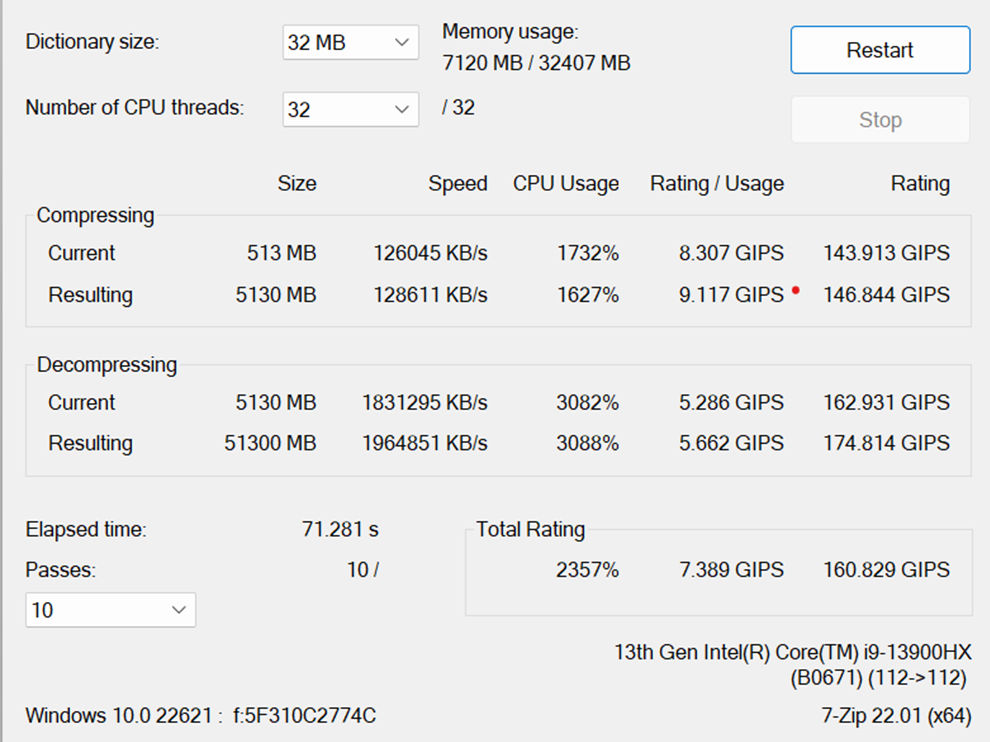Click the Intel Core i9-13900HX processor text
The image size is (990, 742).
coord(792,653)
